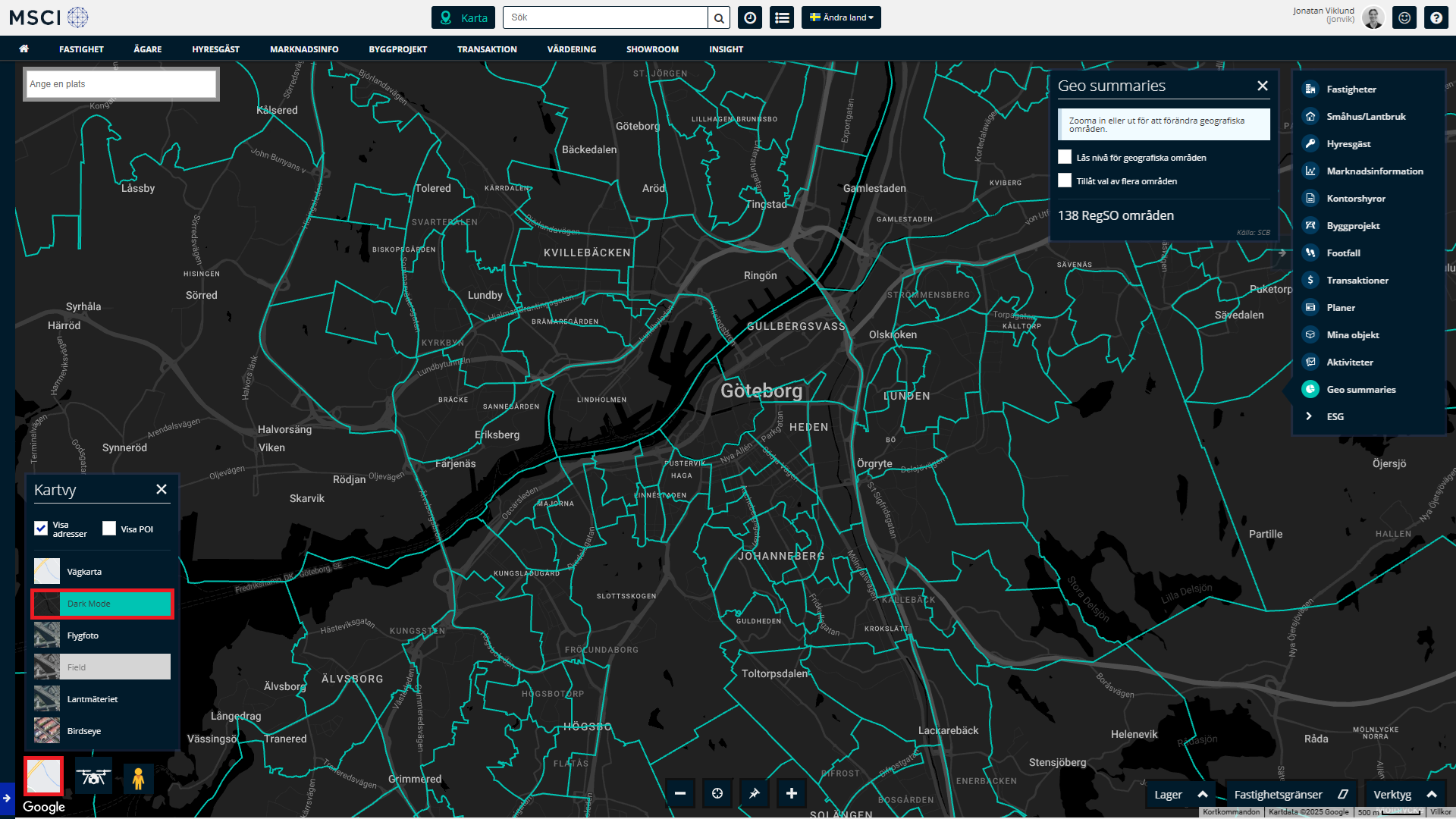Uncheck the Visa adresser checkbox

click(41, 529)
